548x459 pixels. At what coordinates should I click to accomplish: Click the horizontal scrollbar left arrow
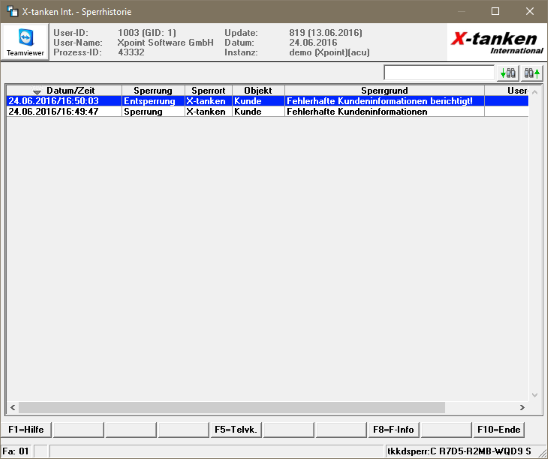pyautogui.click(x=13, y=407)
